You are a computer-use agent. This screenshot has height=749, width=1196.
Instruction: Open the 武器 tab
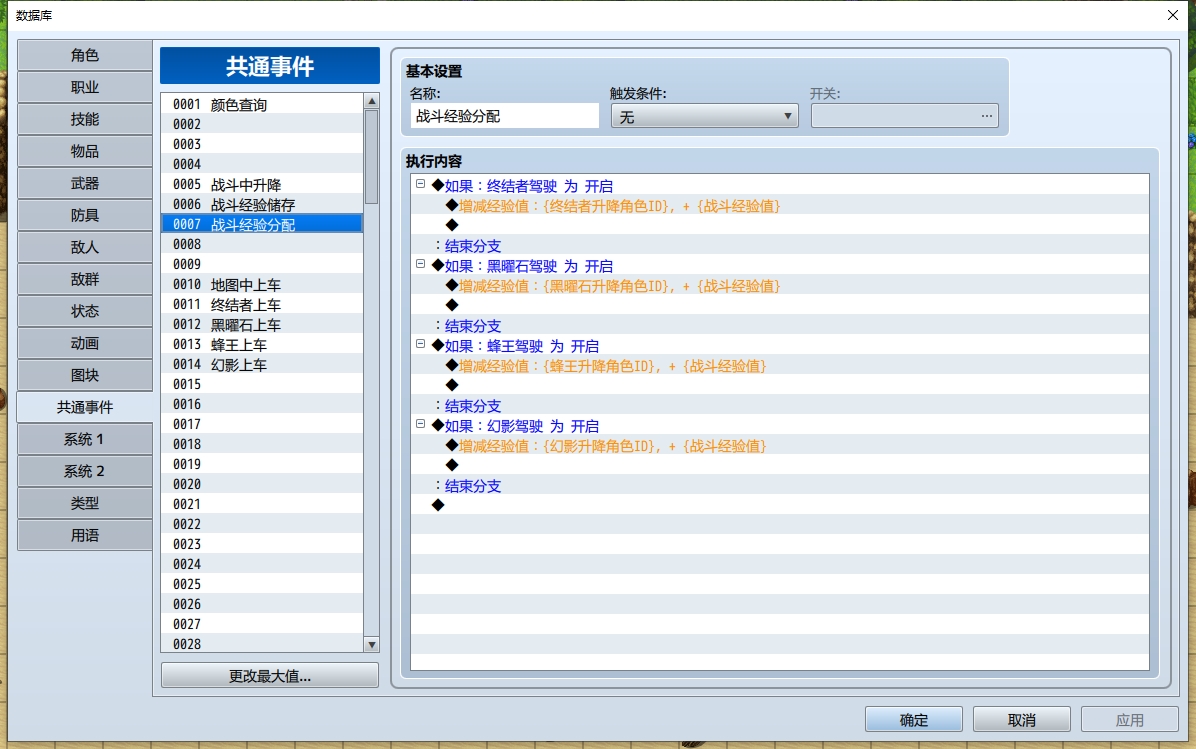(85, 183)
